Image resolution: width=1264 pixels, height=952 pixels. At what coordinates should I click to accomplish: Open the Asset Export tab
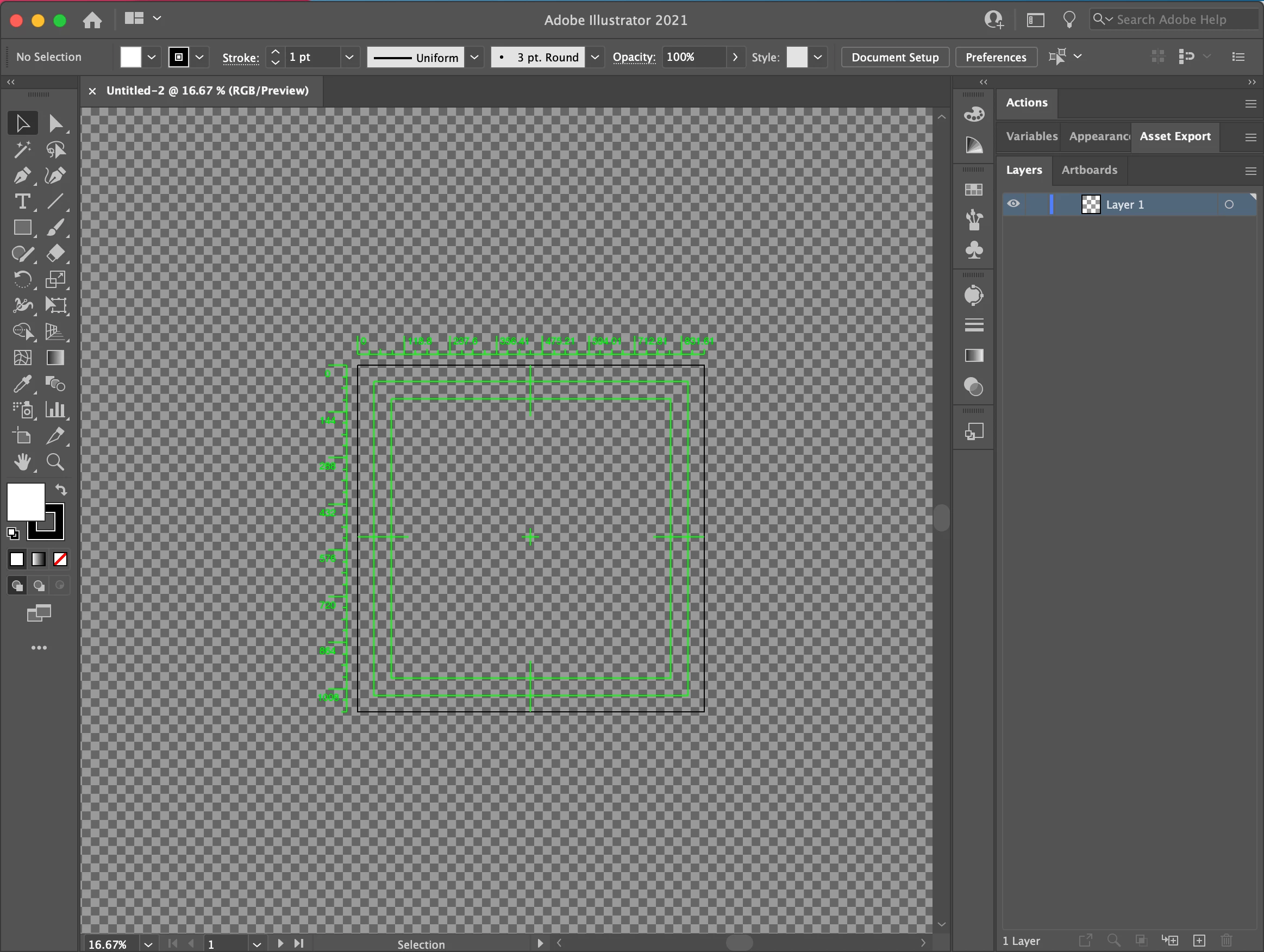(x=1175, y=136)
